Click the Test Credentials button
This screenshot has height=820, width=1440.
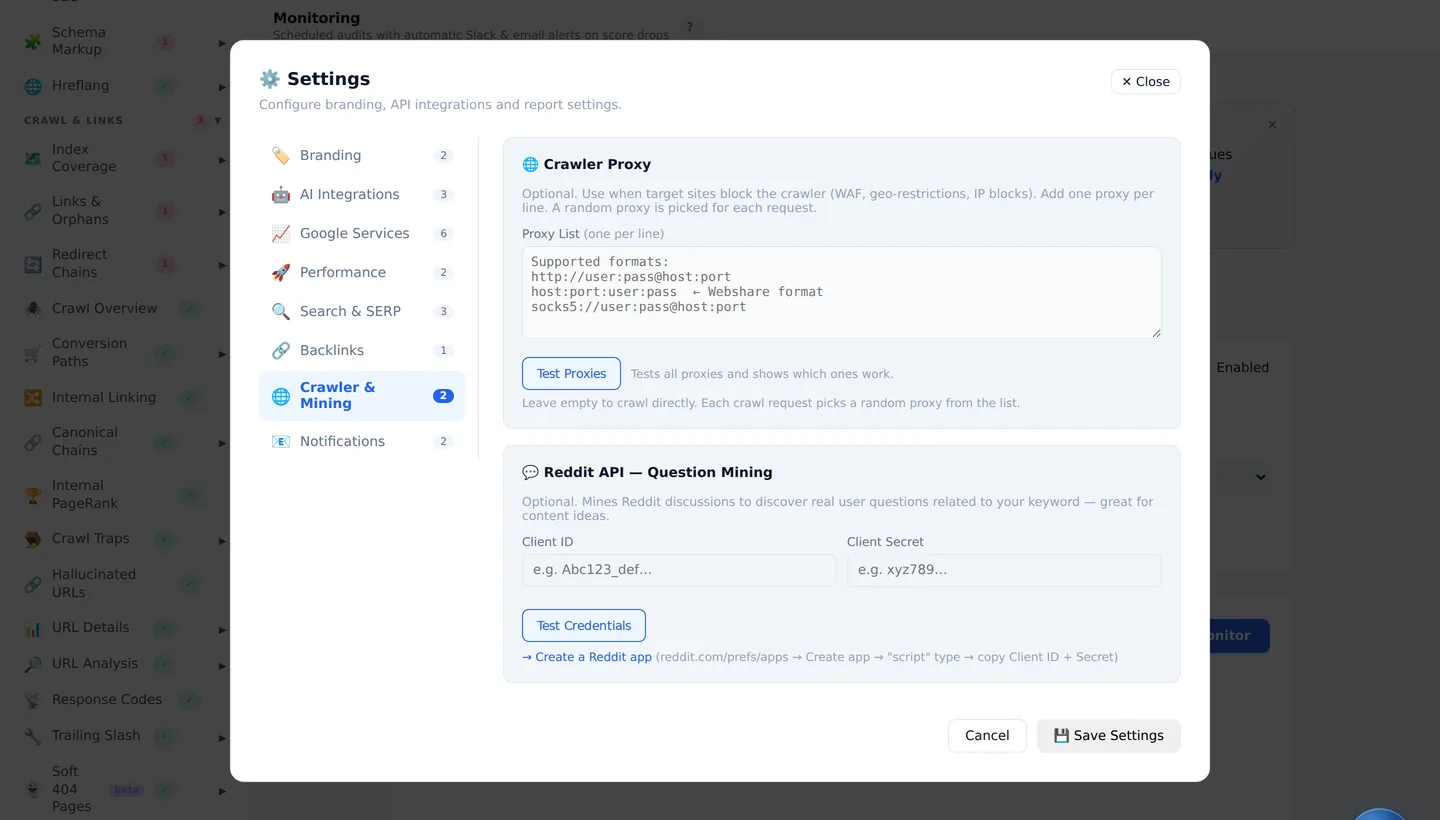584,625
